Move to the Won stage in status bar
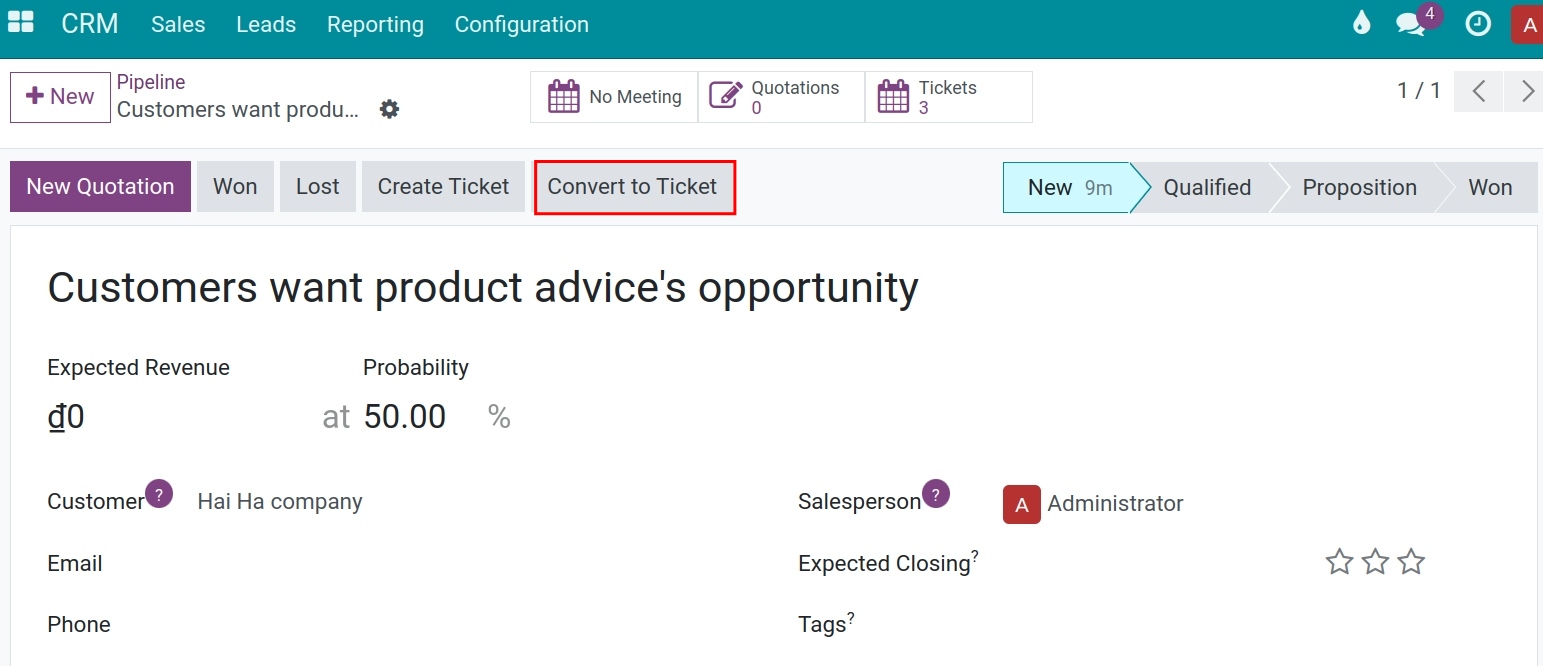The width and height of the screenshot is (1543, 666). 1490,188
